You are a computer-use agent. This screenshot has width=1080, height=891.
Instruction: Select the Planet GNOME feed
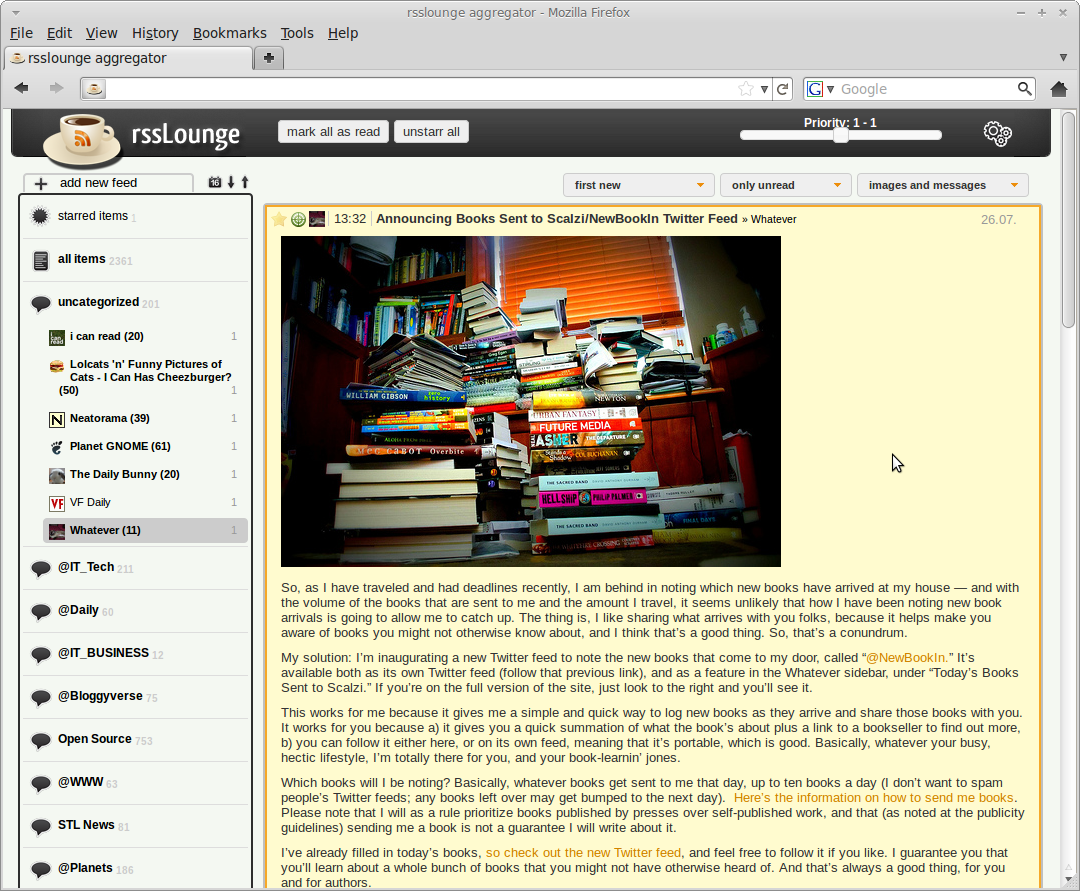coord(120,446)
